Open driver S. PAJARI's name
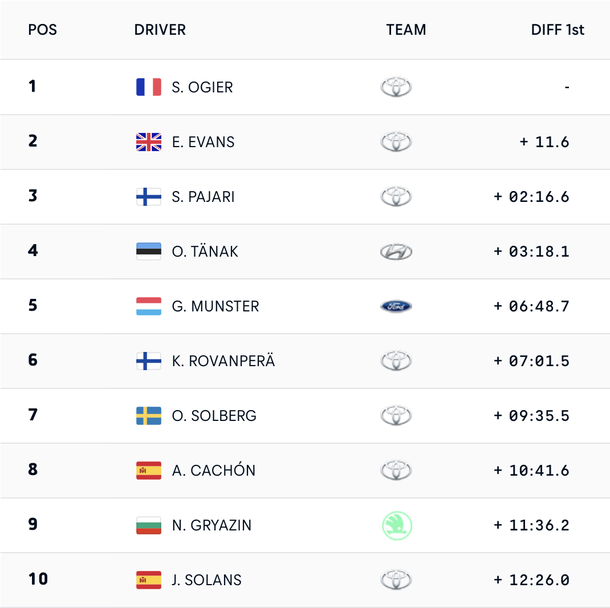Image resolution: width=610 pixels, height=608 pixels. point(203,197)
